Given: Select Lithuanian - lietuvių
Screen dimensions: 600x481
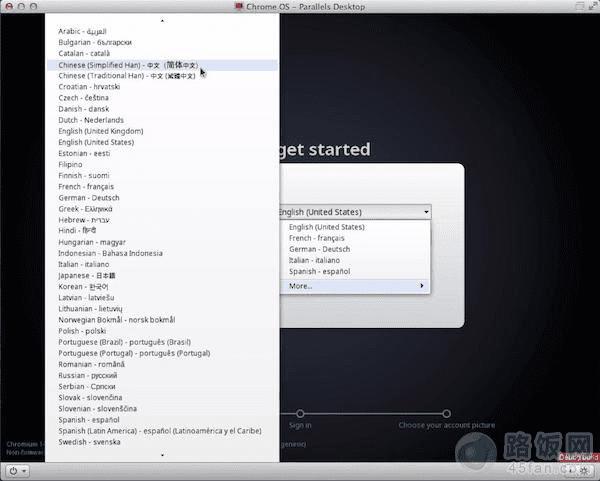Looking at the screenshot, I should point(162,309).
